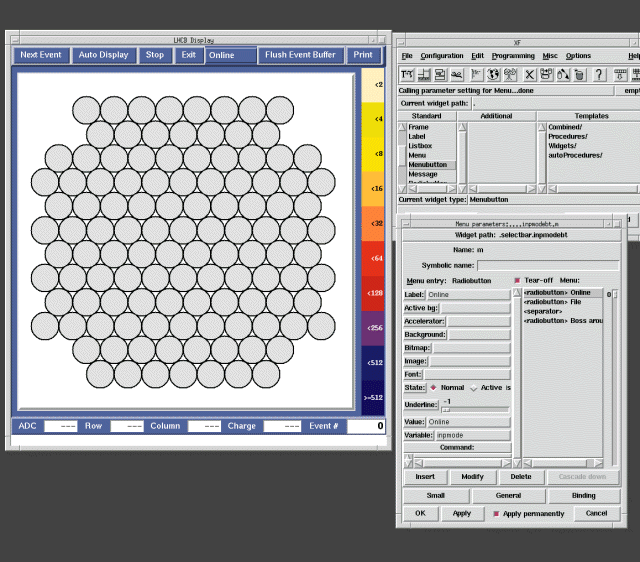This screenshot has height=562, width=640.
Task: Click the Flush Event Buffer button
Action: 300,55
